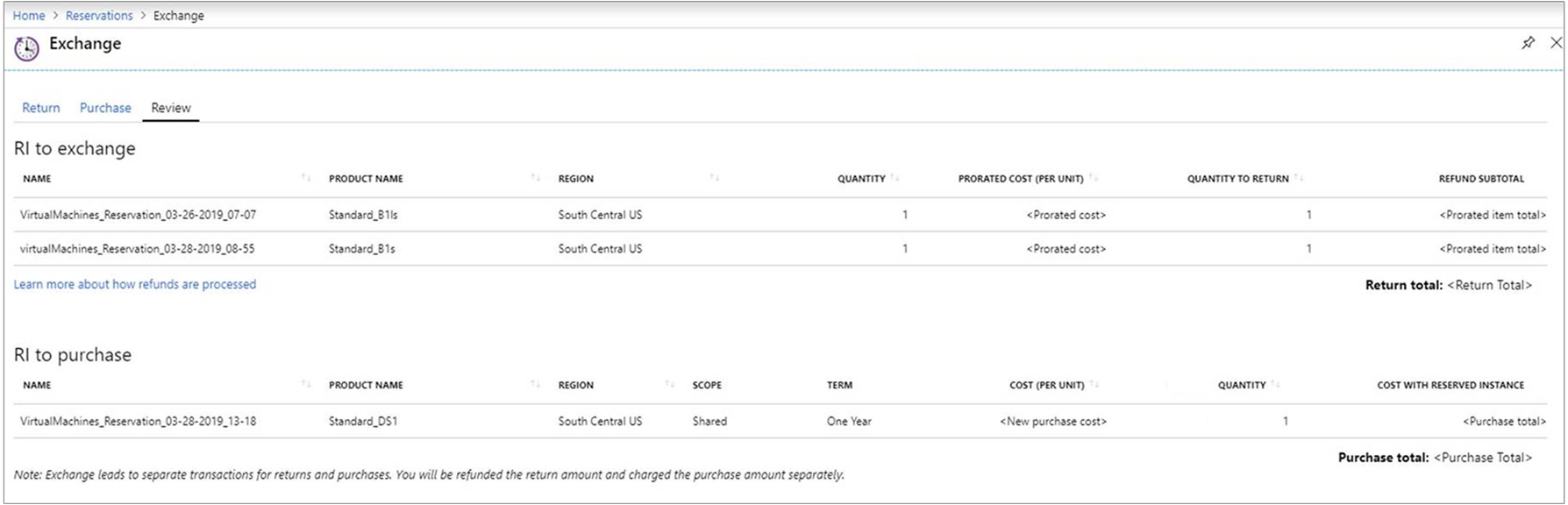Close the Exchange blade
The image size is (1568, 505).
pyautogui.click(x=1556, y=43)
